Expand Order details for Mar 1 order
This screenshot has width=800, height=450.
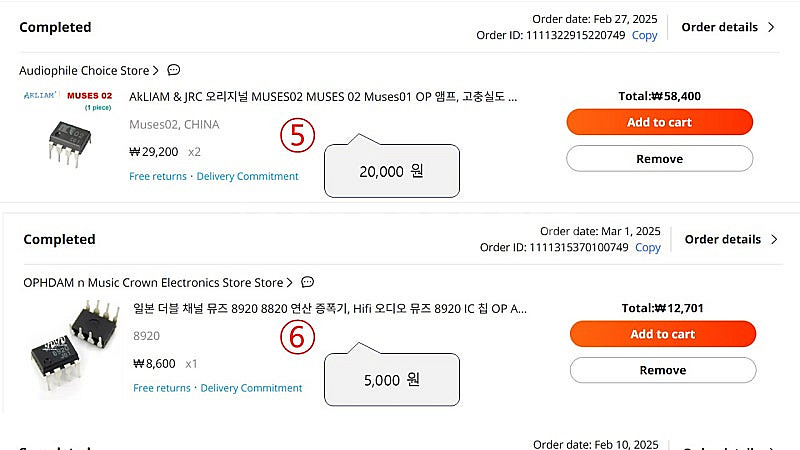[731, 239]
